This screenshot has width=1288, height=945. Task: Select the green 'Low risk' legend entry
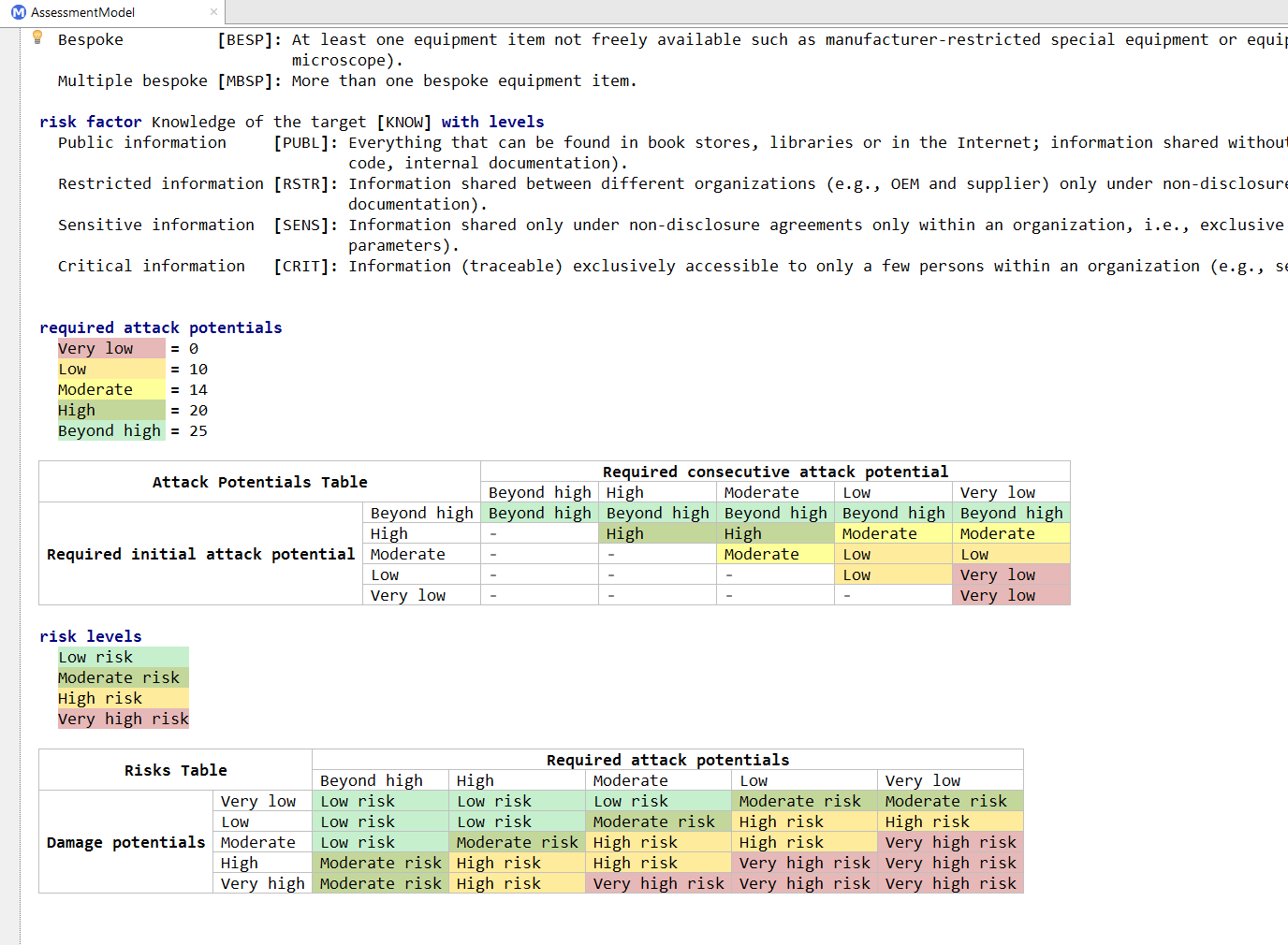[x=95, y=657]
